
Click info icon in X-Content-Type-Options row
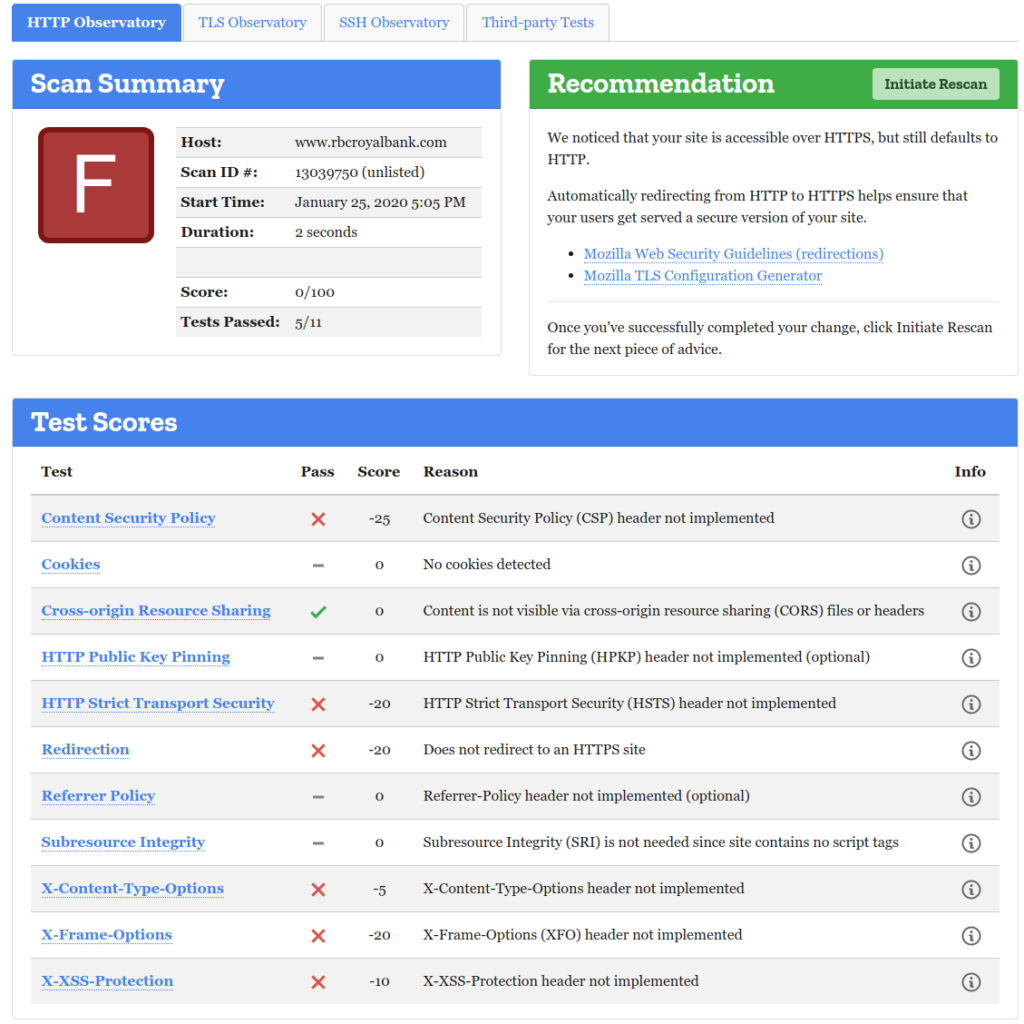tap(970, 889)
